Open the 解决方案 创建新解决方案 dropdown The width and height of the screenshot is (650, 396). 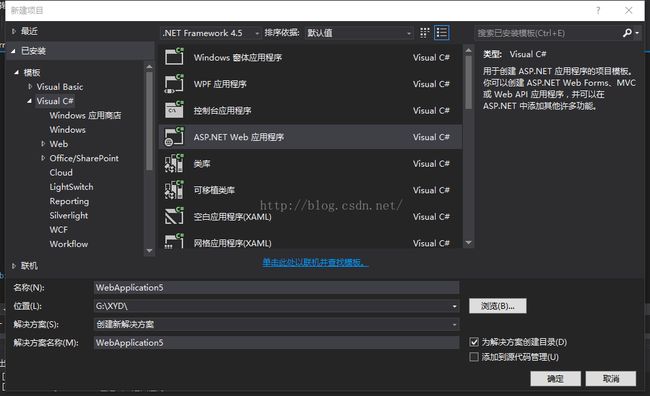click(454, 324)
